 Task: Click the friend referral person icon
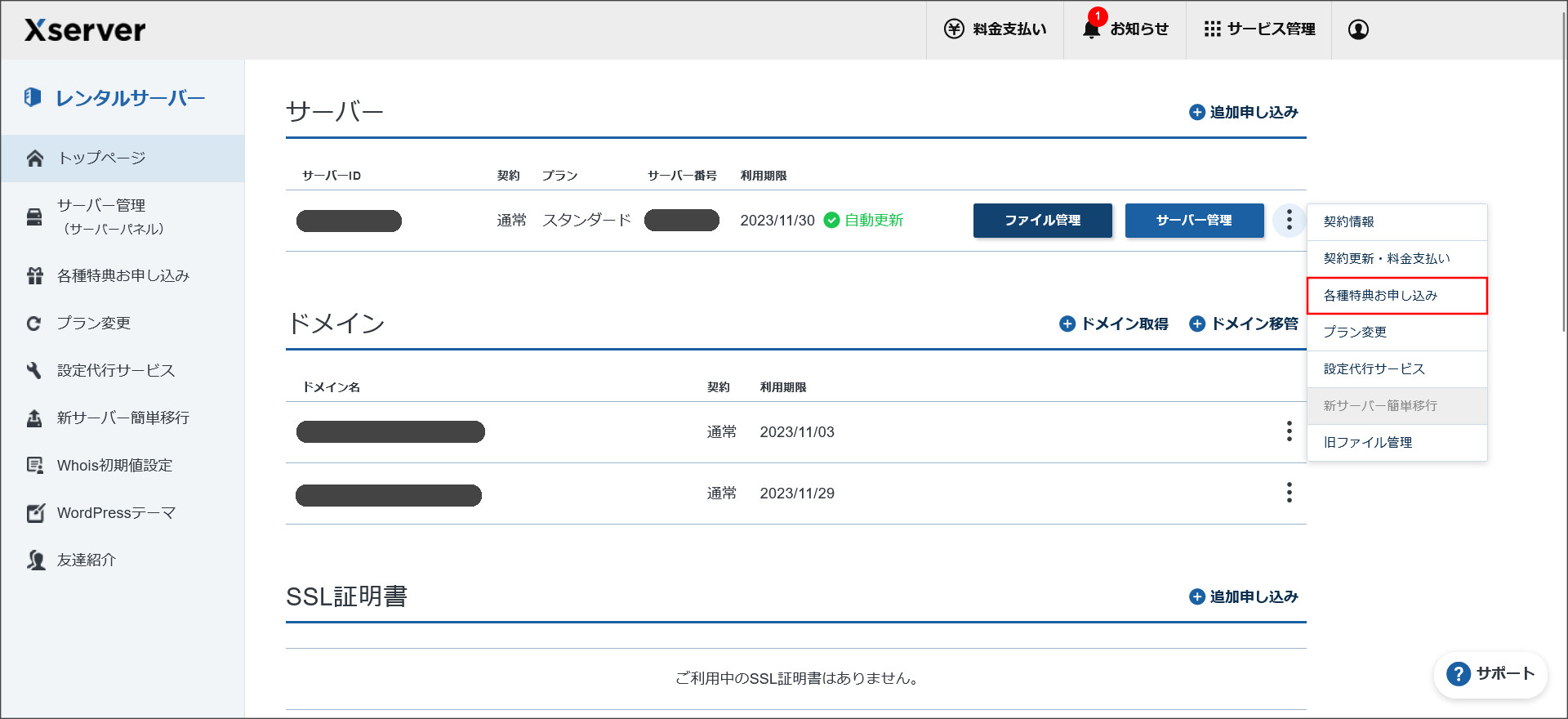[35, 560]
